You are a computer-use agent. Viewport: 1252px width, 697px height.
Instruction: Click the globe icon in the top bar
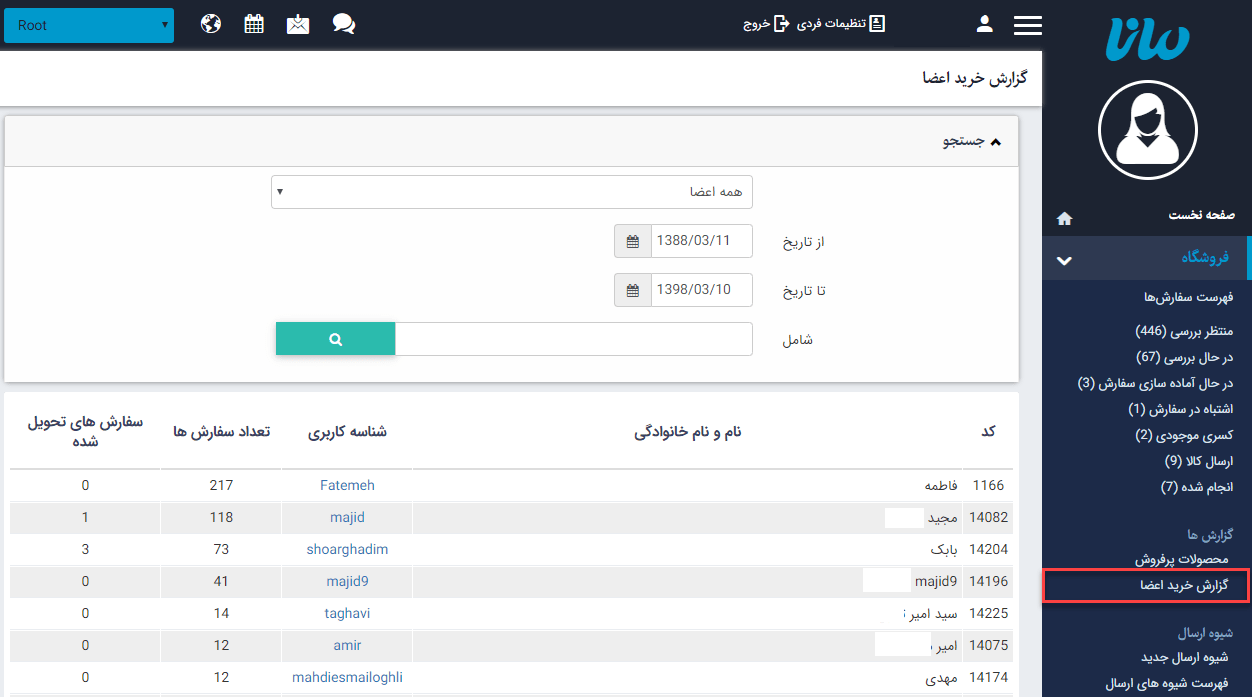(210, 24)
